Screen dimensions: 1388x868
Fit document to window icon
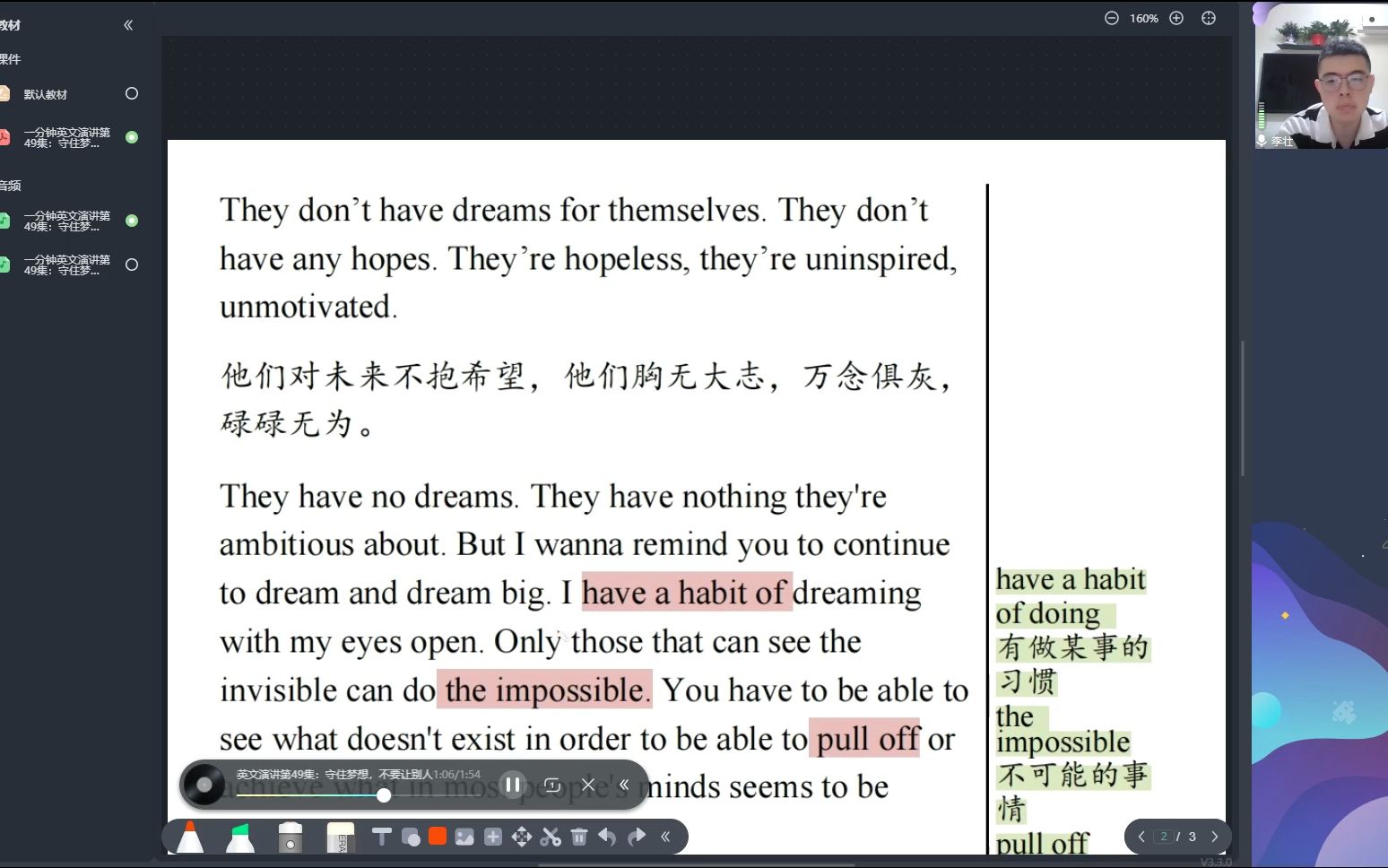(1209, 18)
